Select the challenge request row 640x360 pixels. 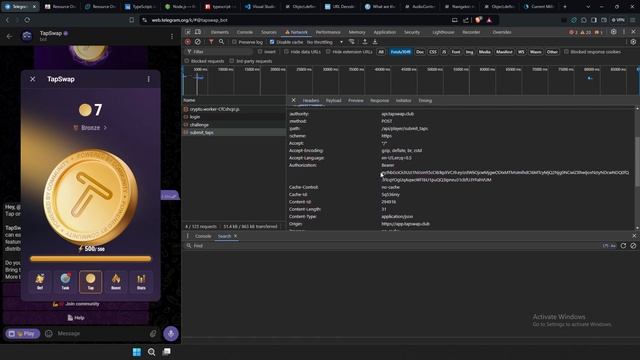point(234,124)
